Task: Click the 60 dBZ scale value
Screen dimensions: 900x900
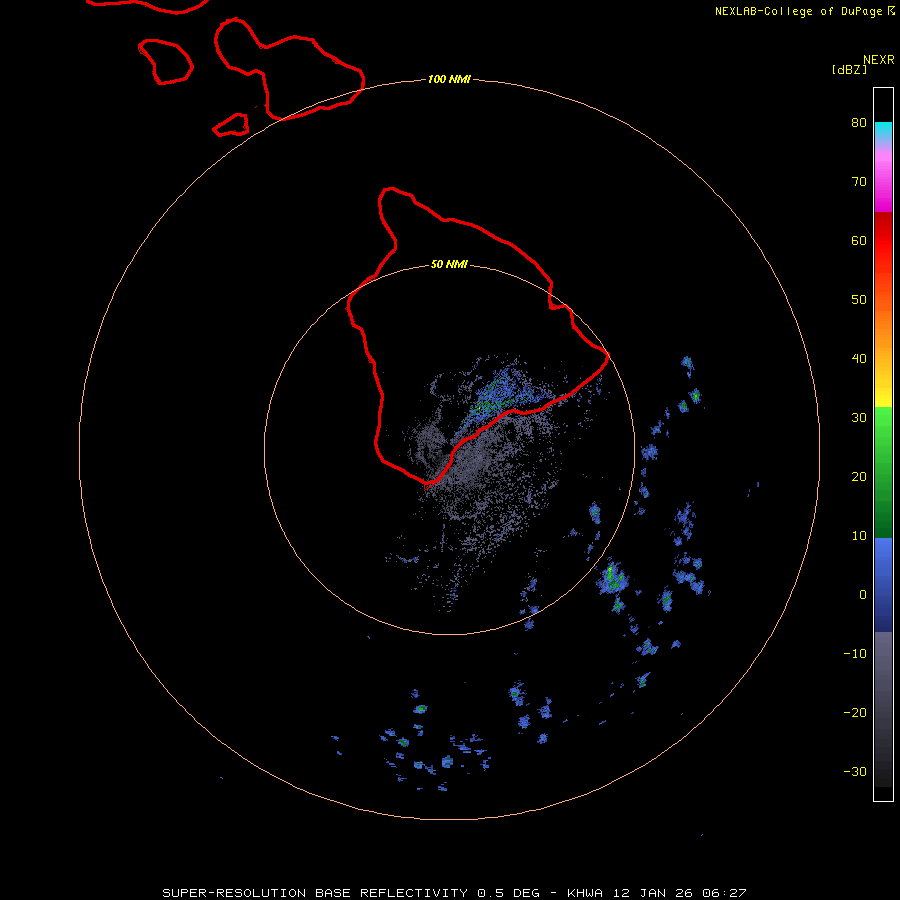Action: pyautogui.click(x=859, y=241)
